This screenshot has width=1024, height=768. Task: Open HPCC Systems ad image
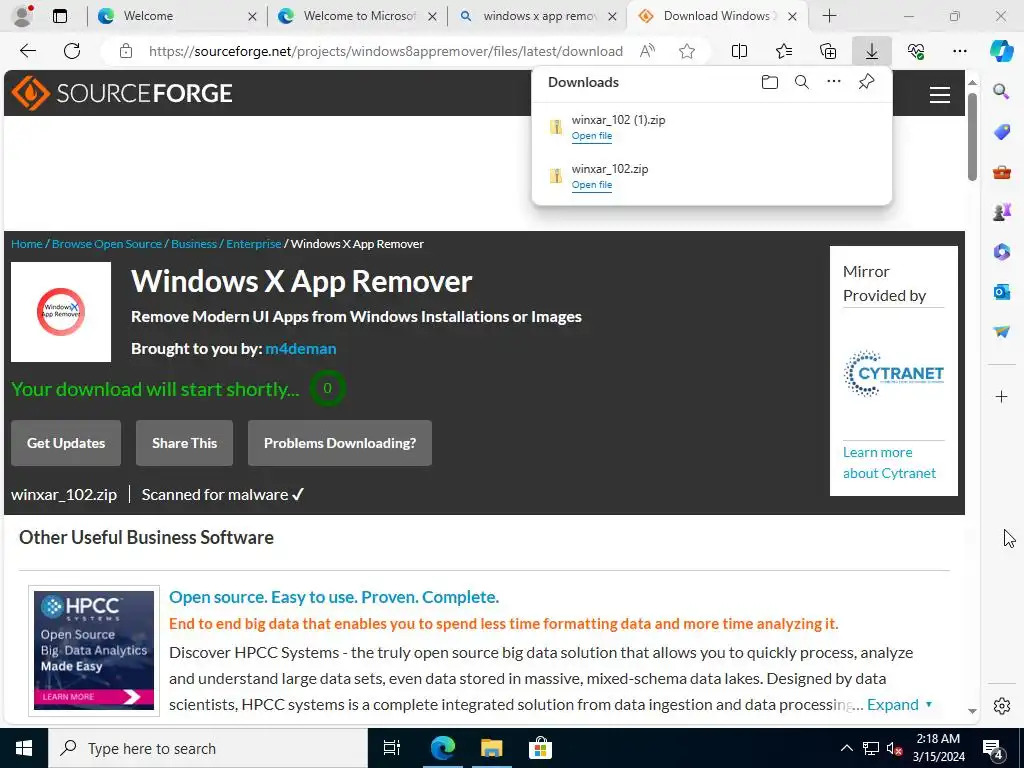94,650
